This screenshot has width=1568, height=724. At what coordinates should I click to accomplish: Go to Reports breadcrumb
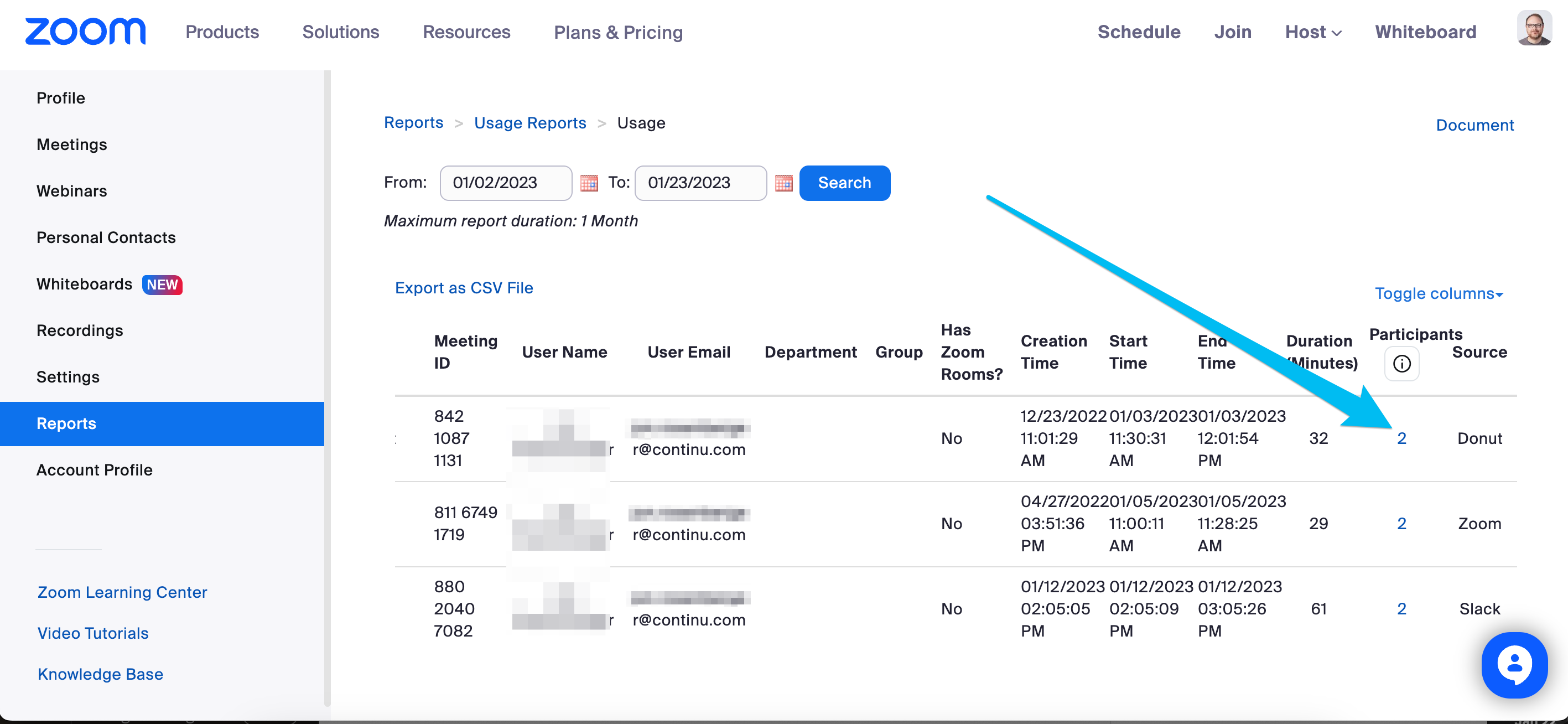pos(413,122)
